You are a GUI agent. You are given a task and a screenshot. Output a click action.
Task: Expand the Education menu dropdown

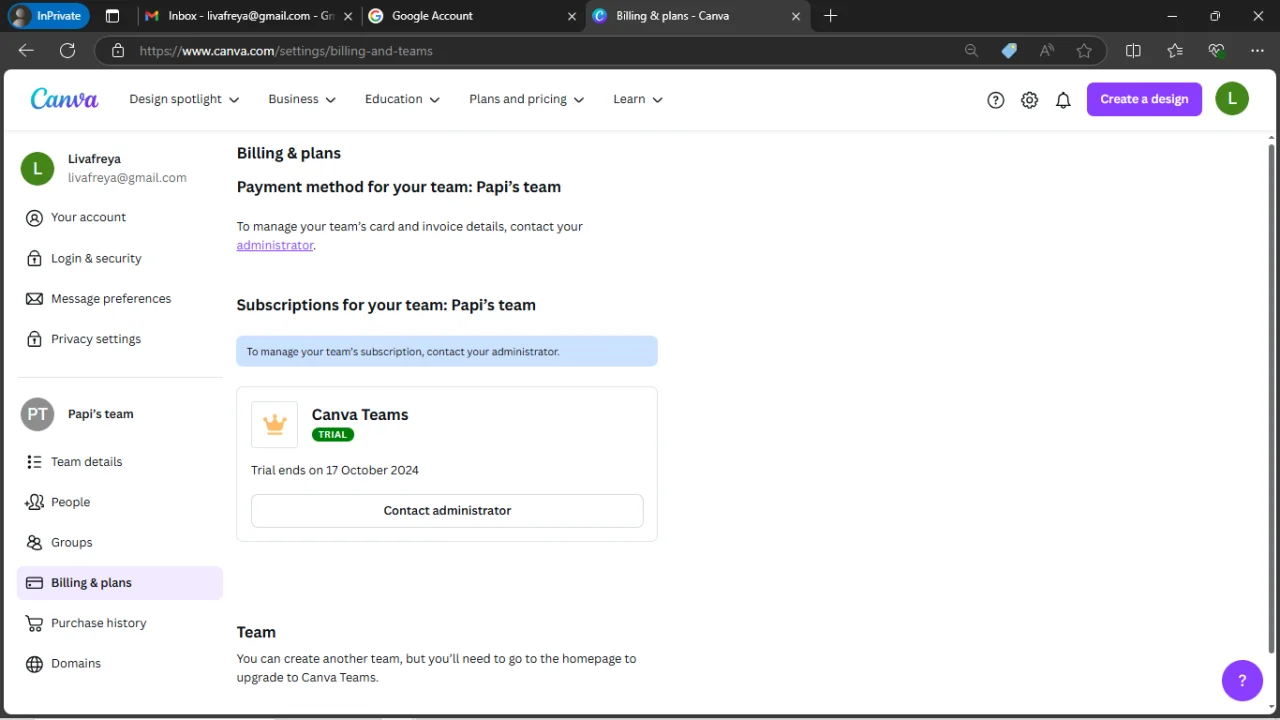click(x=402, y=99)
